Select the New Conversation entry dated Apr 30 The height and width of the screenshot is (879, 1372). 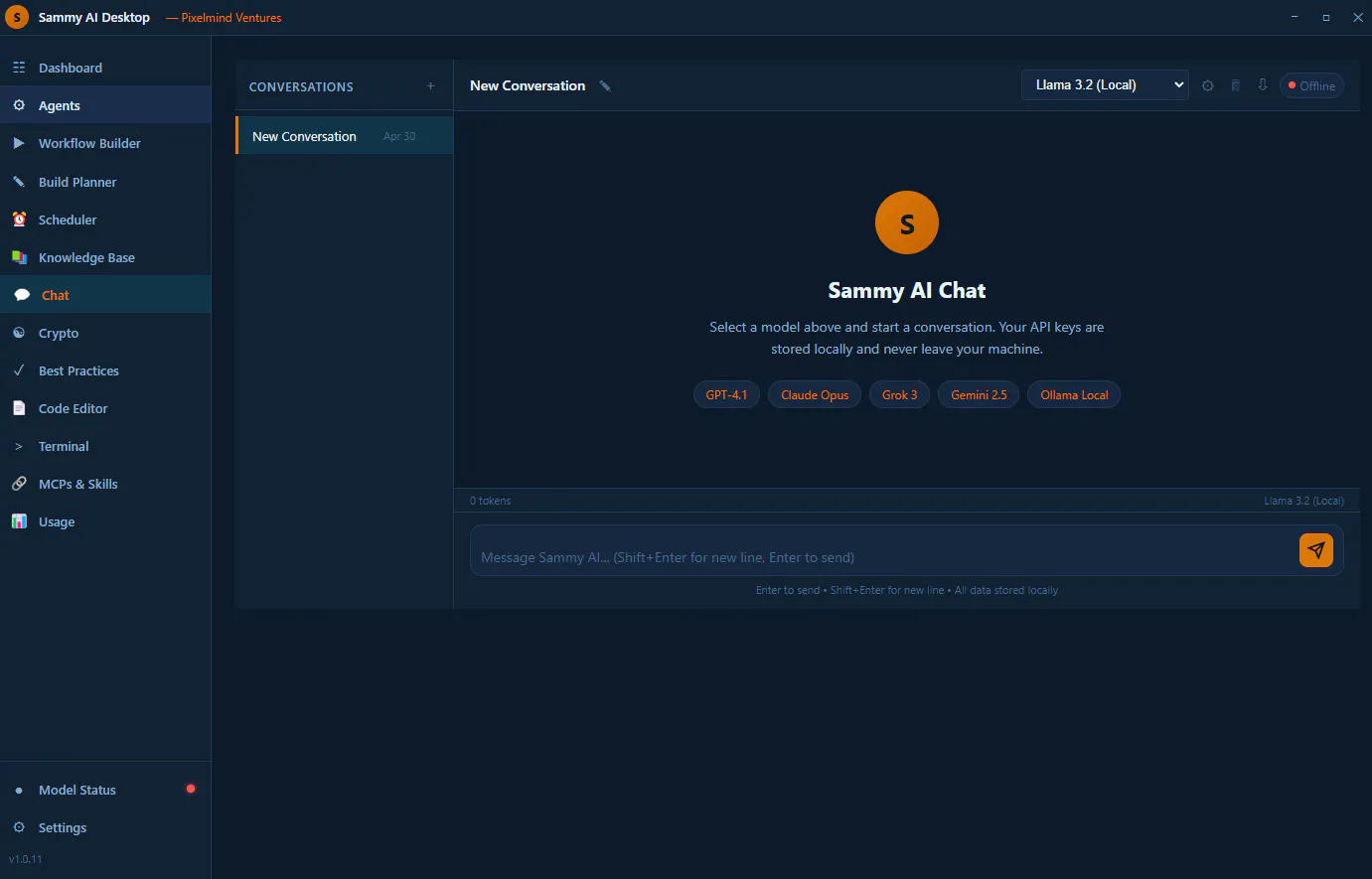[345, 136]
